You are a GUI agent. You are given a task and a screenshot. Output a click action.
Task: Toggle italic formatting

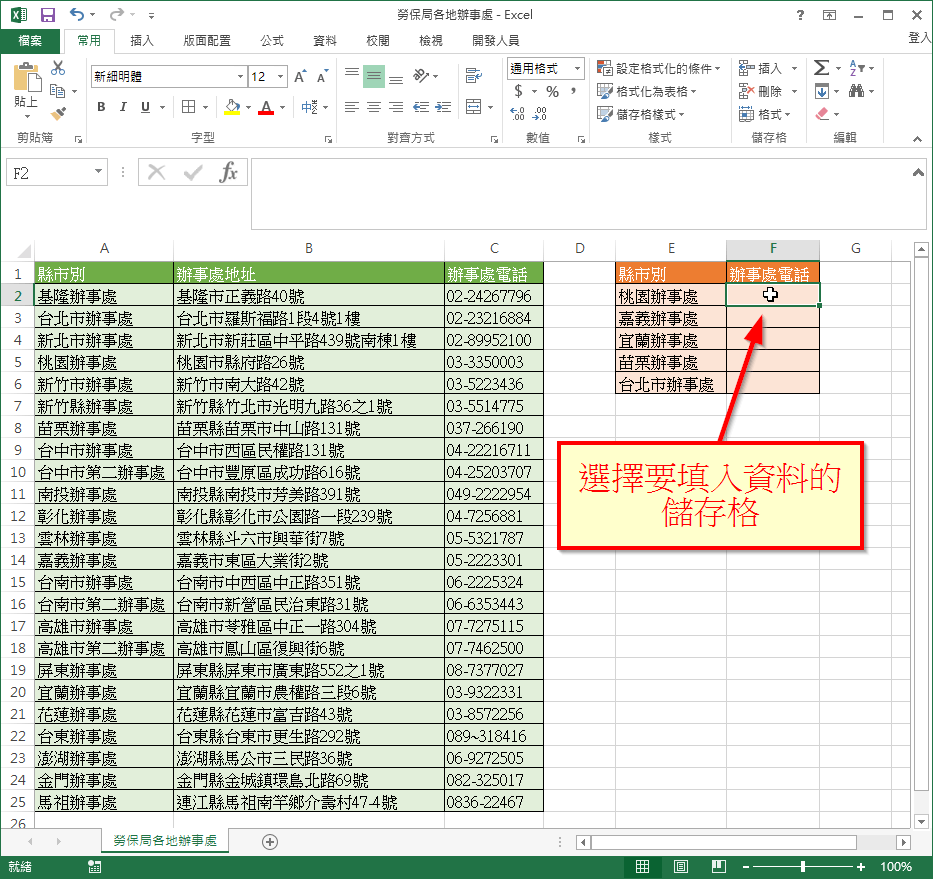(x=122, y=105)
